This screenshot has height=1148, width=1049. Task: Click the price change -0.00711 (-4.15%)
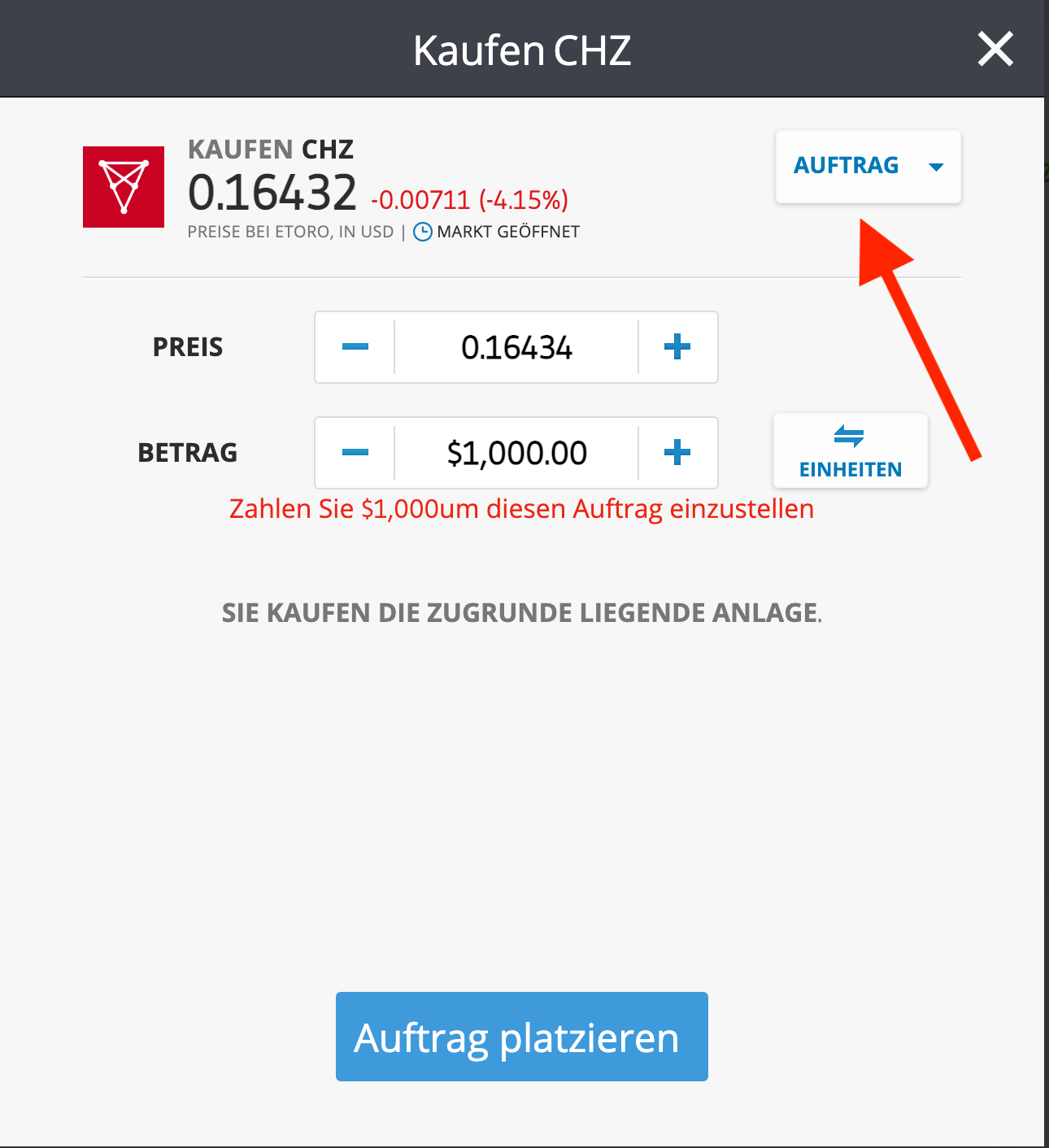point(469,200)
